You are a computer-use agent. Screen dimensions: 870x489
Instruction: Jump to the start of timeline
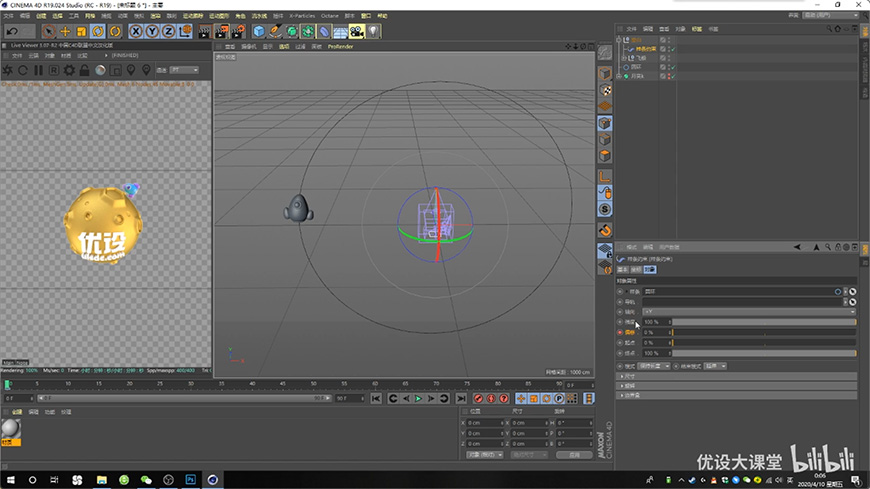(x=376, y=399)
